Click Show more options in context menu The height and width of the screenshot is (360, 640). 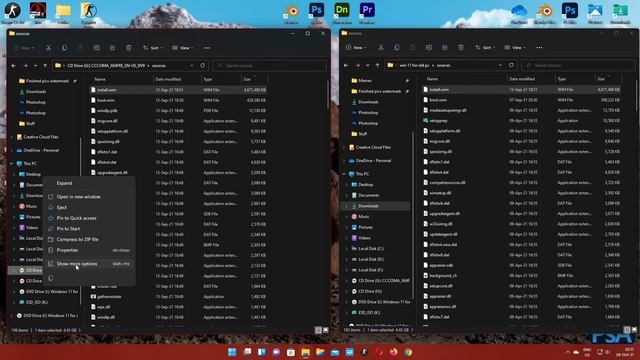[89, 264]
